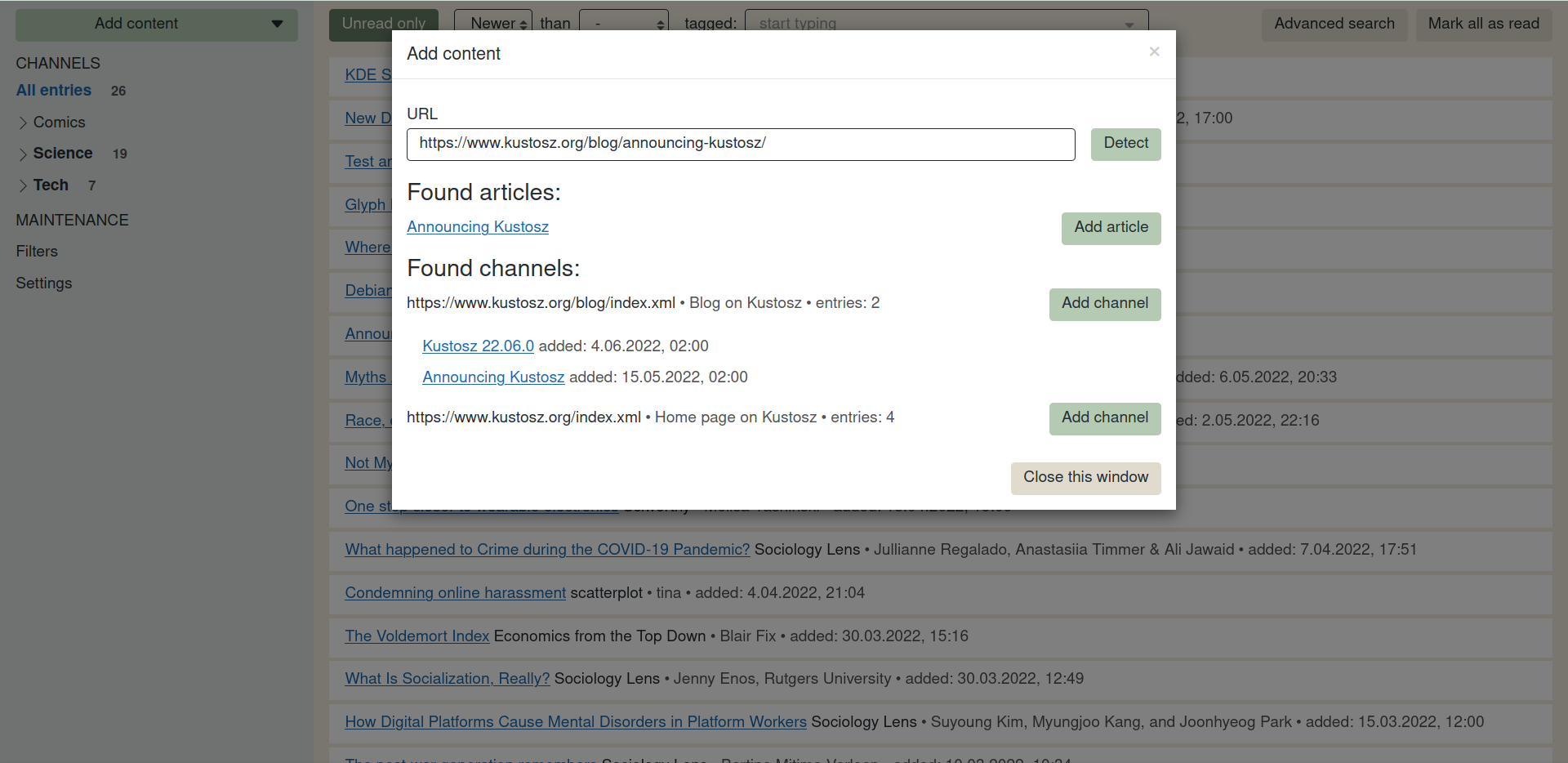The image size is (1568, 763).
Task: Click Add article for Announcing Kustosz
Action: point(1111,228)
